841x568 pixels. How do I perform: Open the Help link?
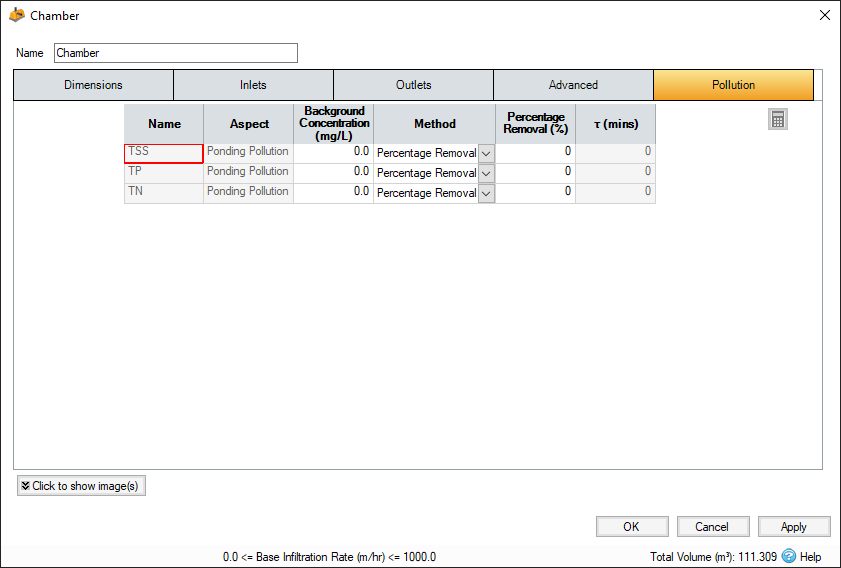click(x=810, y=557)
